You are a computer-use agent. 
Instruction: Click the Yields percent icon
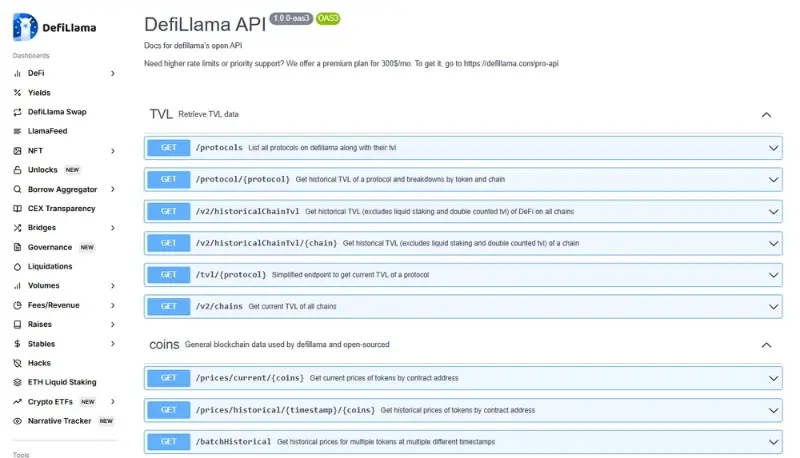pos(17,93)
